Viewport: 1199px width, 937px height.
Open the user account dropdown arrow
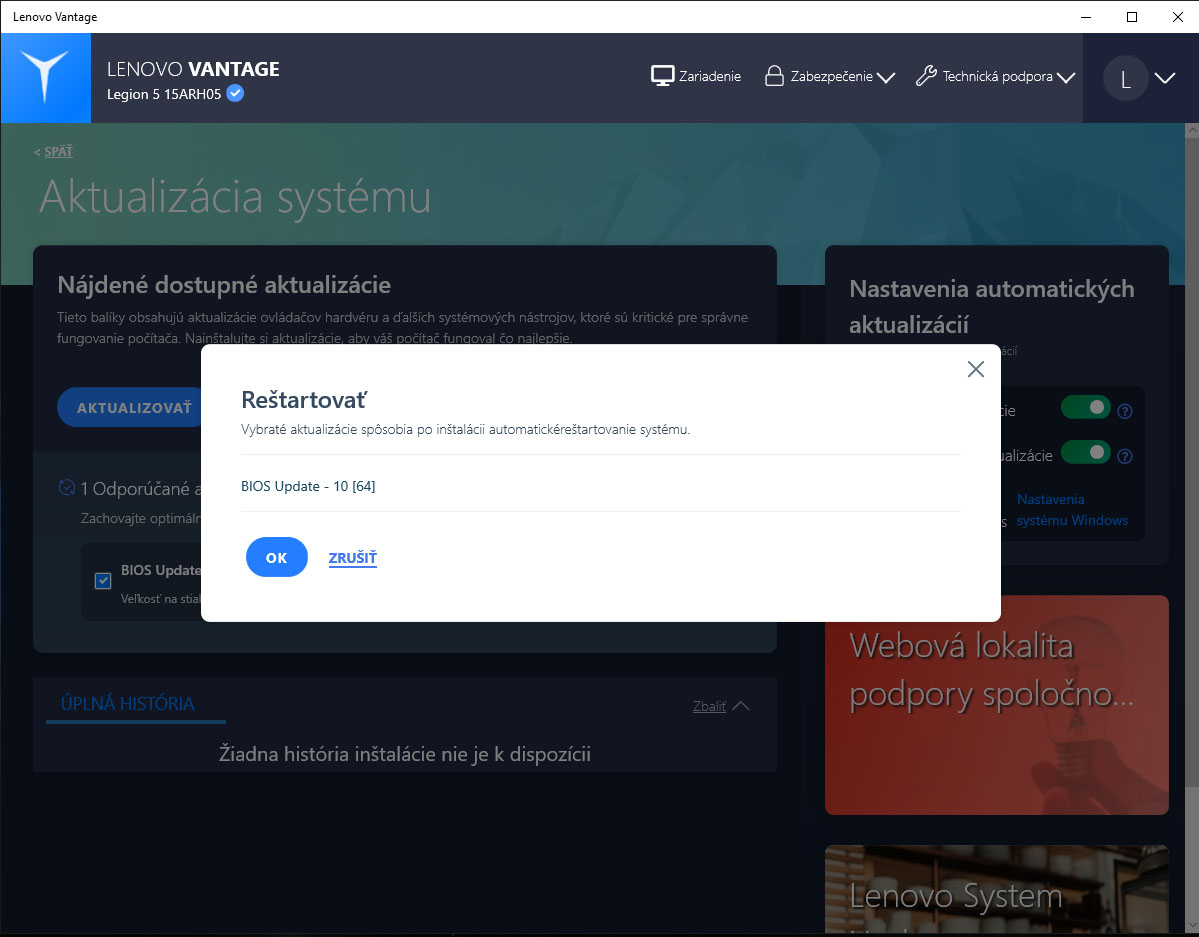click(x=1165, y=78)
